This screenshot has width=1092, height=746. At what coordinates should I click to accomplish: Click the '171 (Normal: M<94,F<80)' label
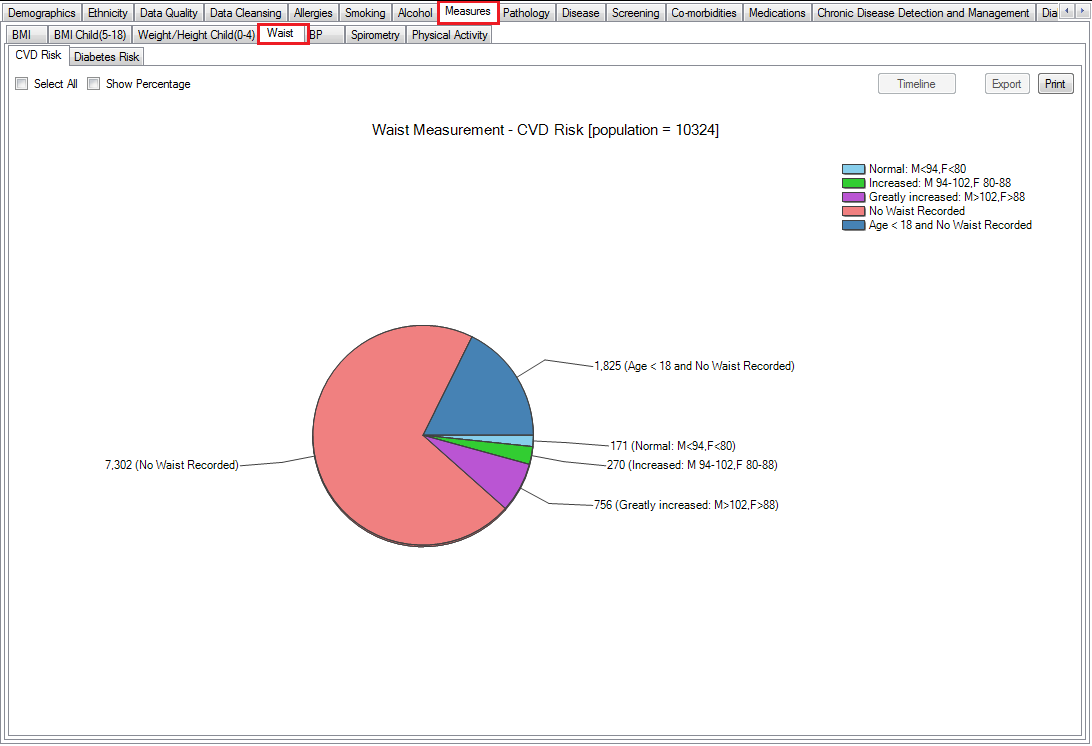(673, 446)
